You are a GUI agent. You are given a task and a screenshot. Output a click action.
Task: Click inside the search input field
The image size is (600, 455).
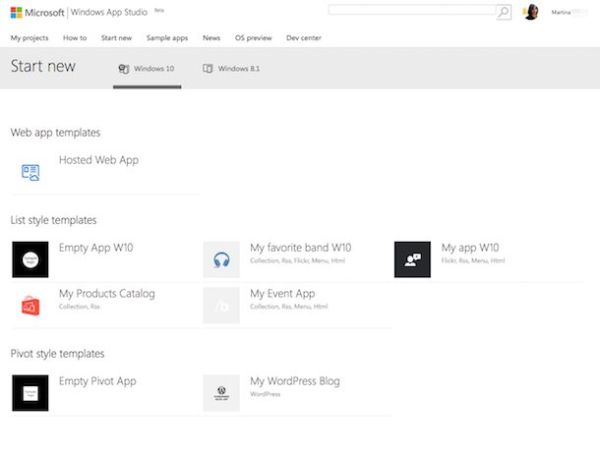pyautogui.click(x=411, y=12)
